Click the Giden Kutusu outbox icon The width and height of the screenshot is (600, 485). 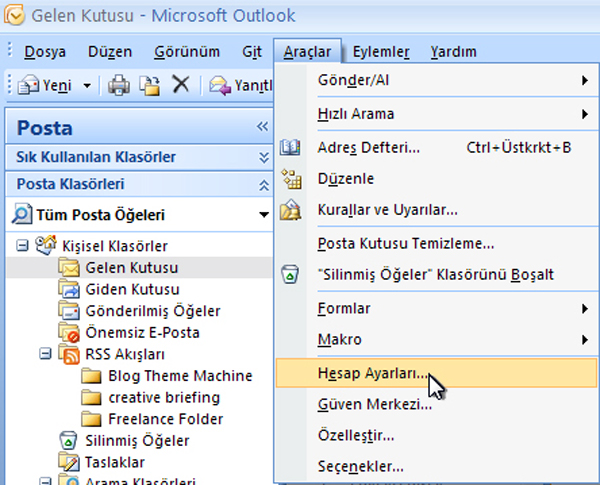click(69, 289)
